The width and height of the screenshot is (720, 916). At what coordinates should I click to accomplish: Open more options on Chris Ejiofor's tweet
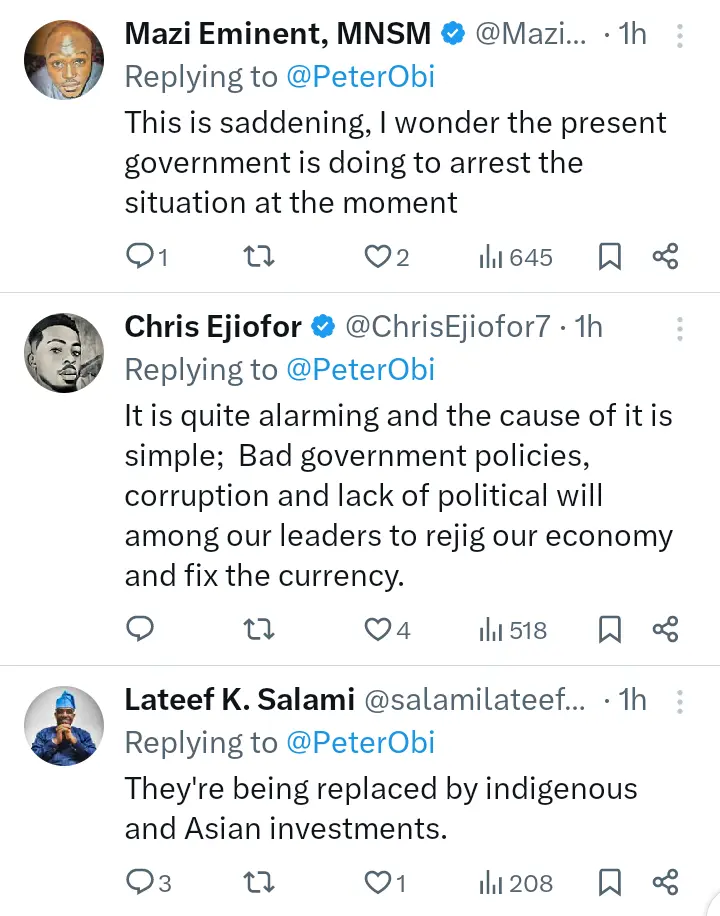(x=680, y=328)
